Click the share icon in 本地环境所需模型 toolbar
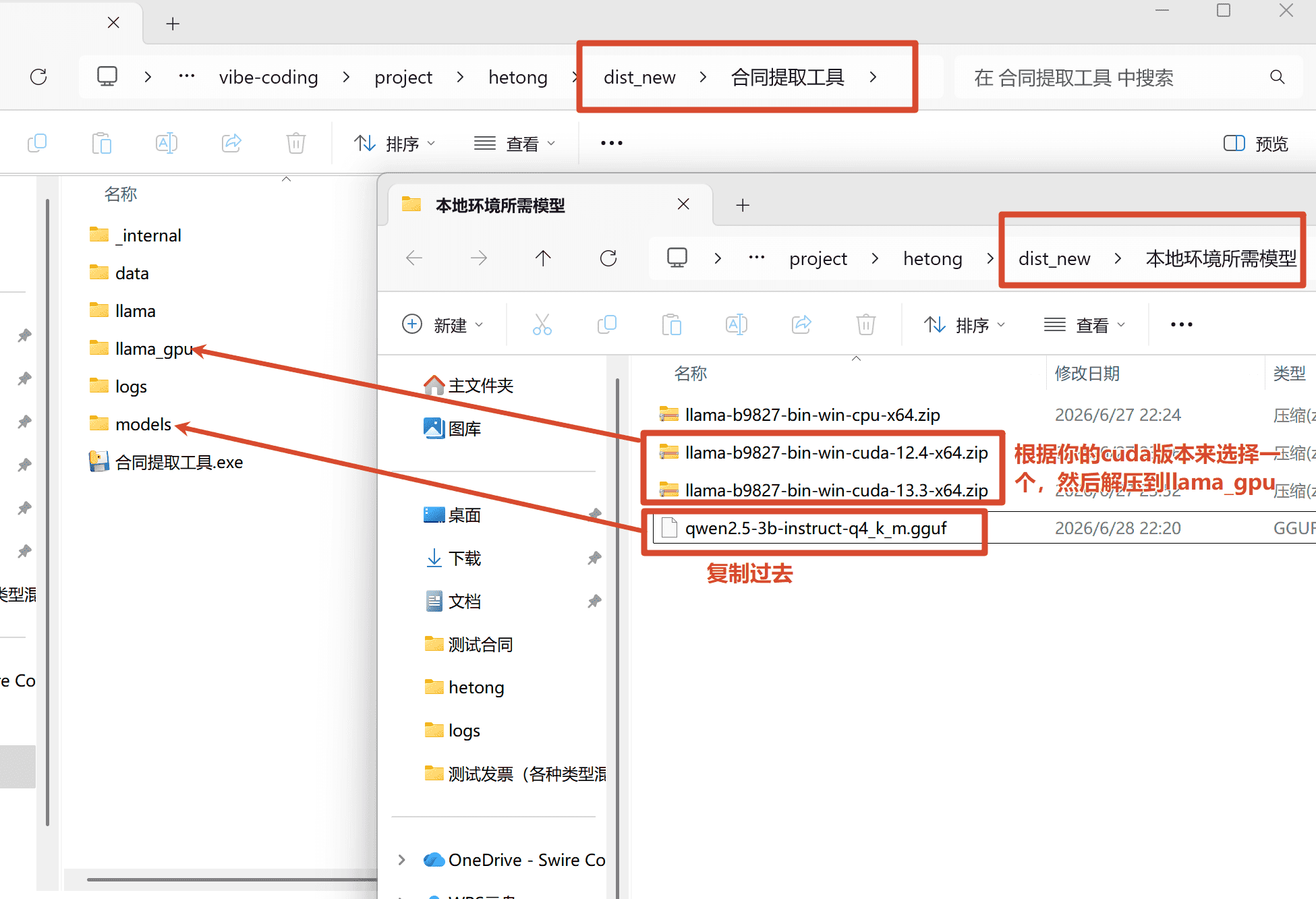The height and width of the screenshot is (899, 1316). click(801, 324)
